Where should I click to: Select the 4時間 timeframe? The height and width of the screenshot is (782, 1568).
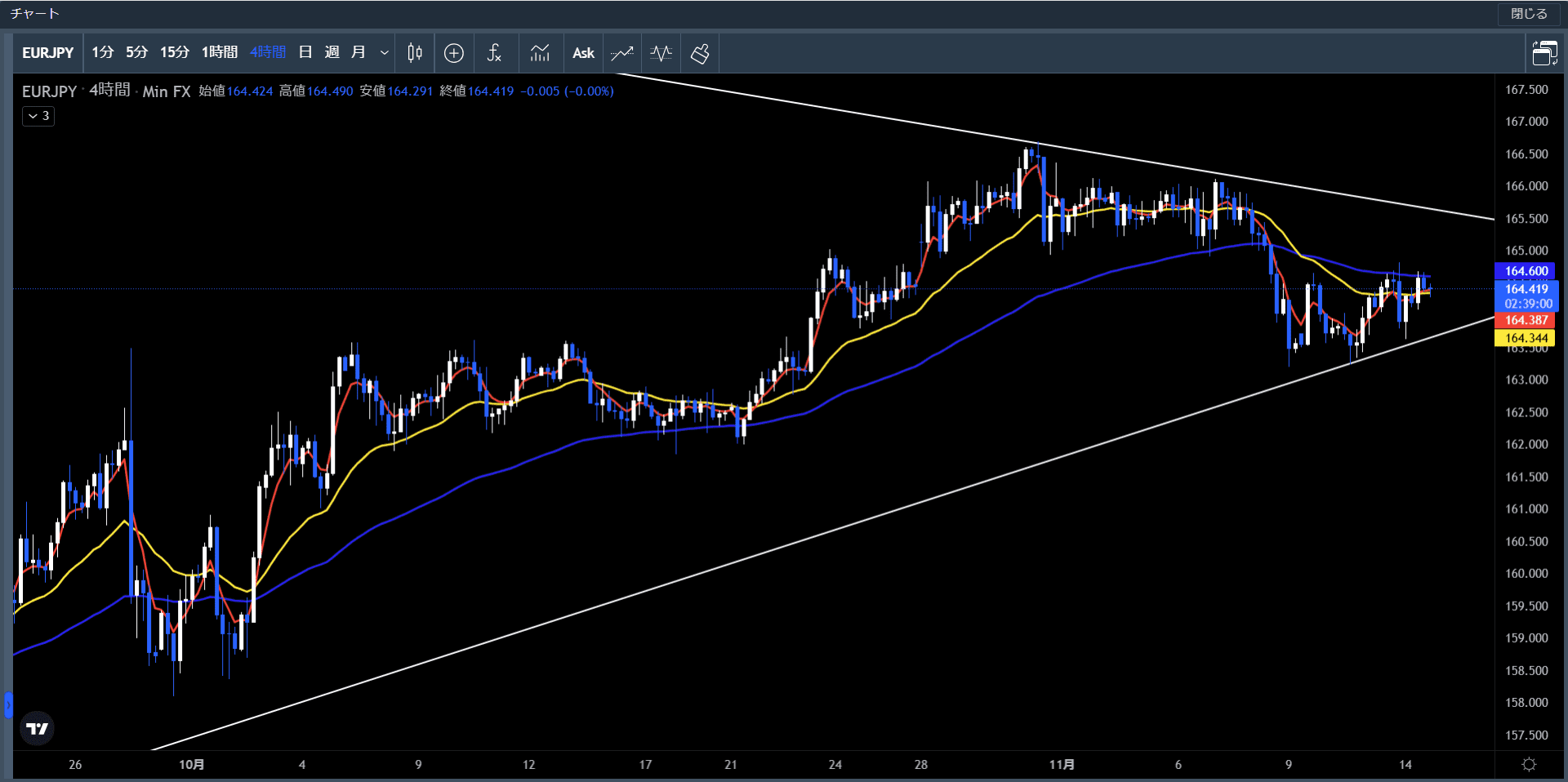click(267, 52)
